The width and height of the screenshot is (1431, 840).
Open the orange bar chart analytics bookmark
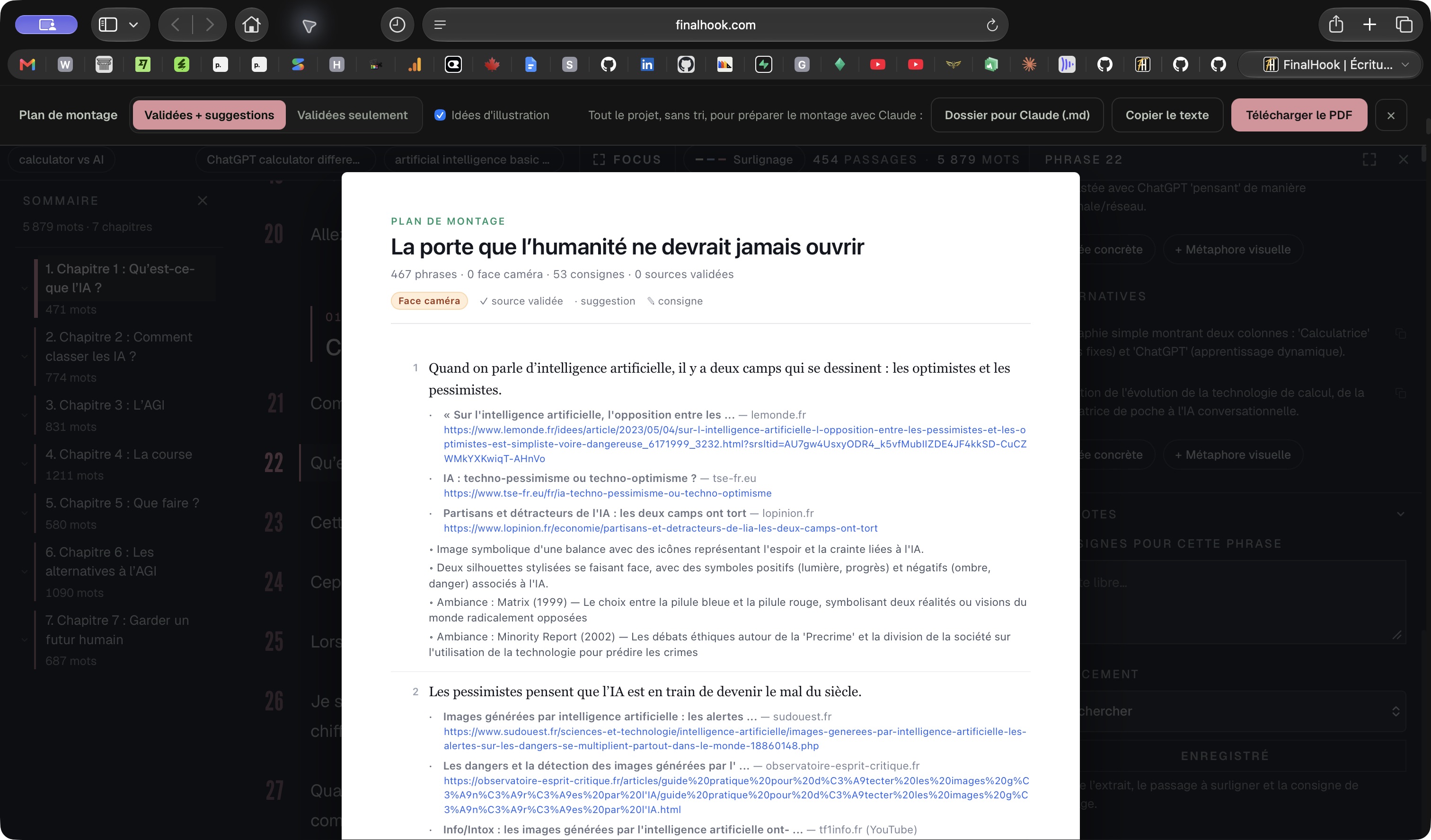pos(415,65)
